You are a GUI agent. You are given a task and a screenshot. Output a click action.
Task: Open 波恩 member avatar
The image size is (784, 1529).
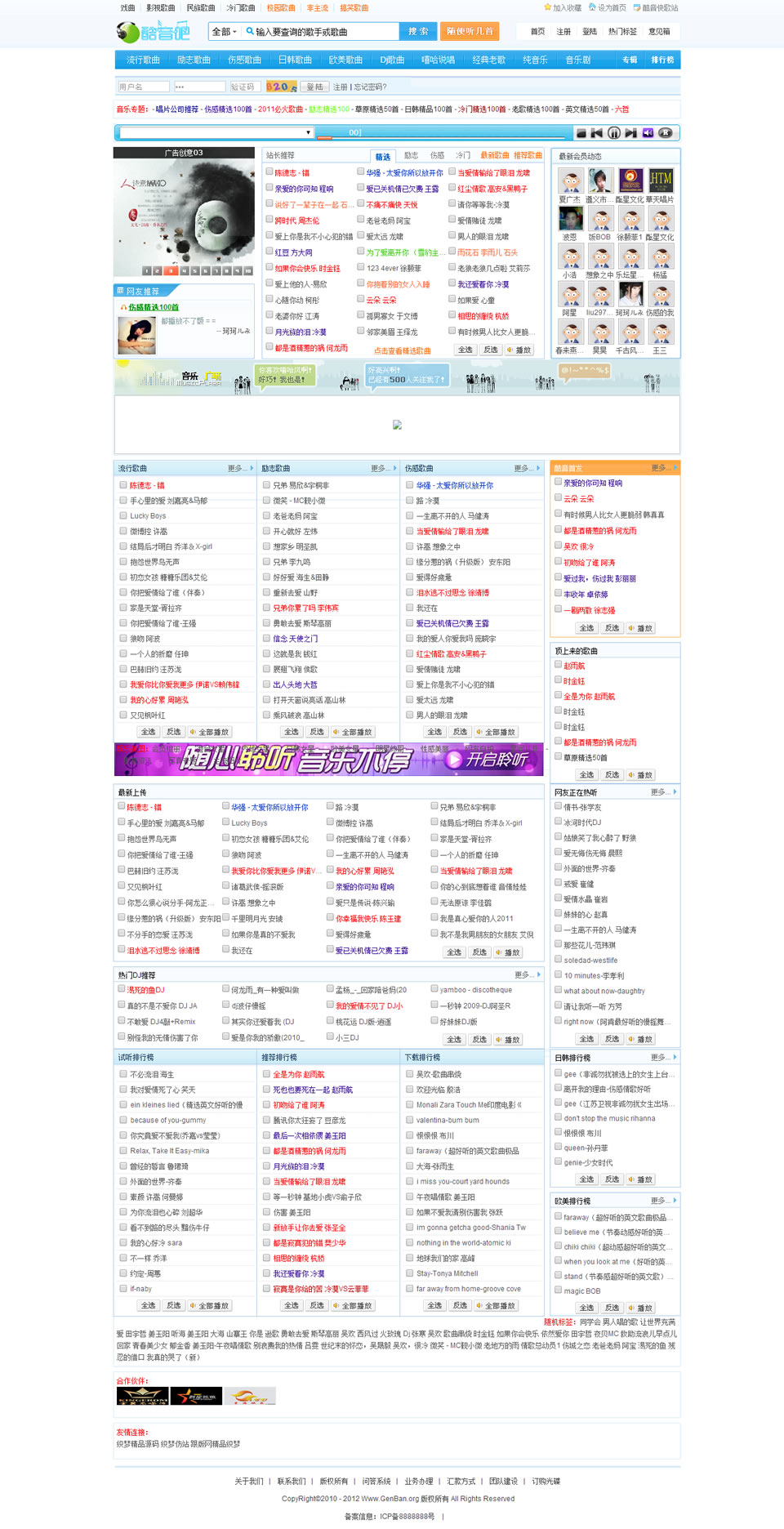571,218
